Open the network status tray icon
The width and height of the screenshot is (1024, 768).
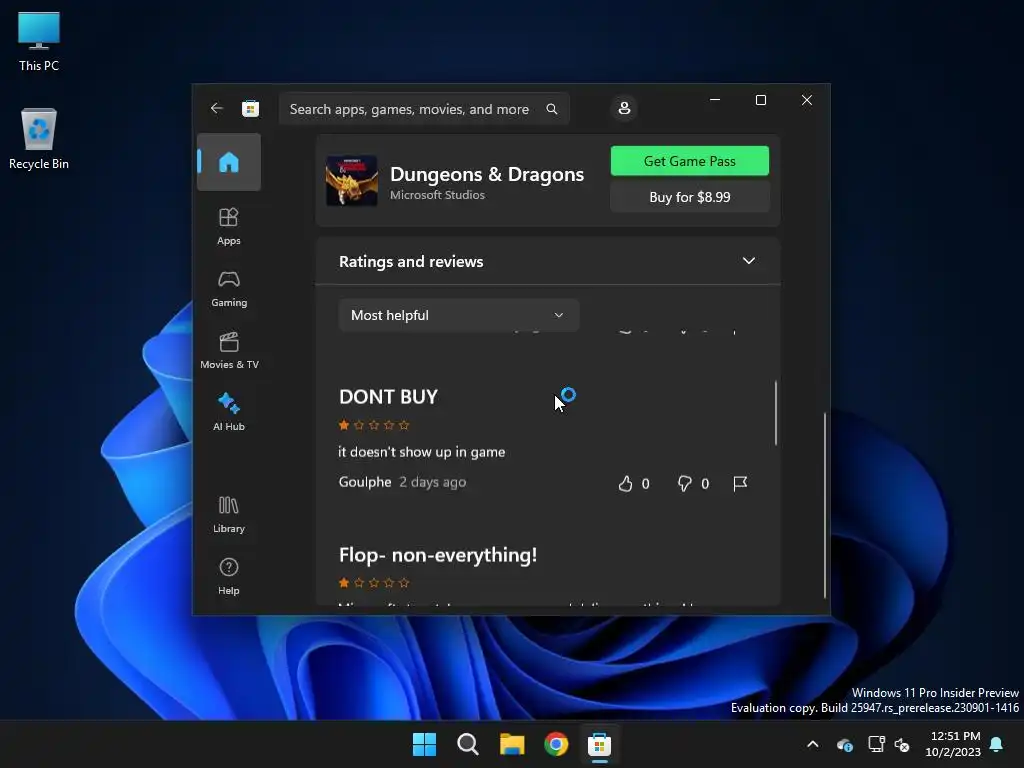[876, 744]
